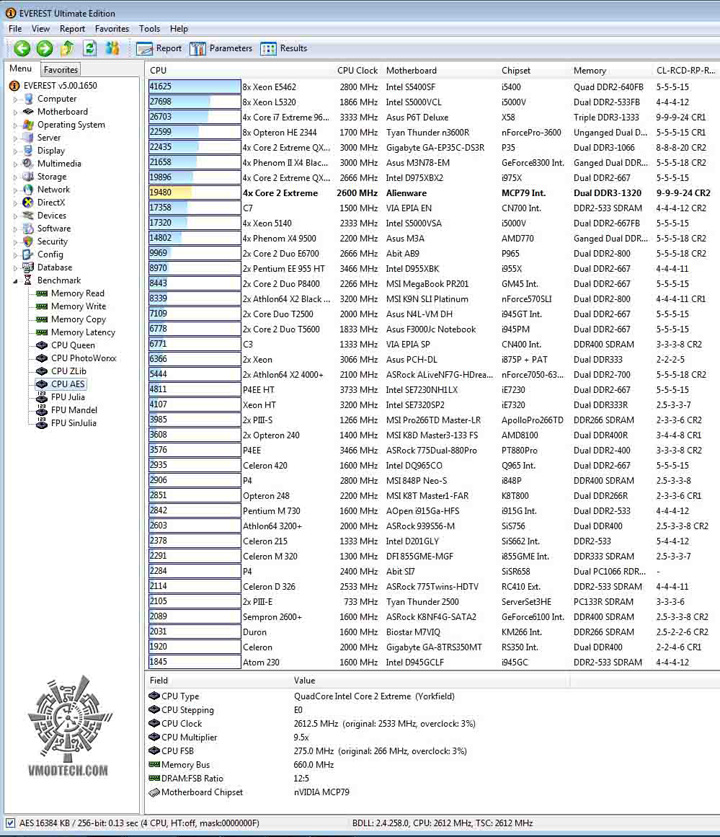Expand the Display tree node
Screen dimensions: 720x837
pos(15,151)
